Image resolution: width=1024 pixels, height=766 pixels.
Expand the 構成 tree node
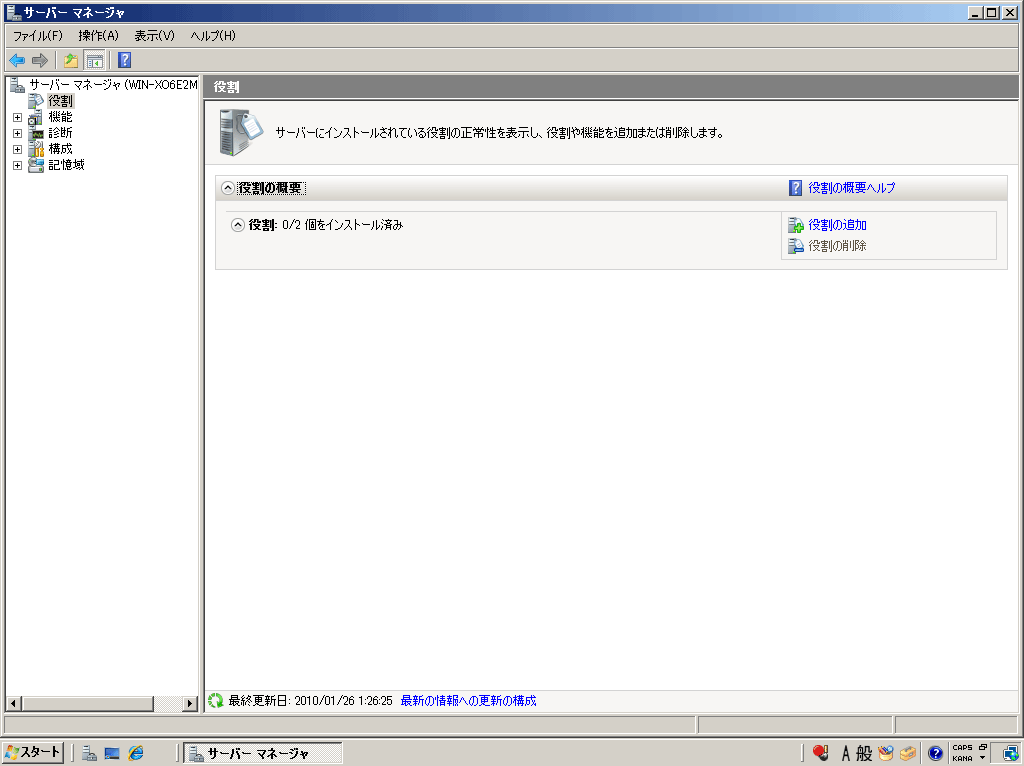click(x=18, y=150)
